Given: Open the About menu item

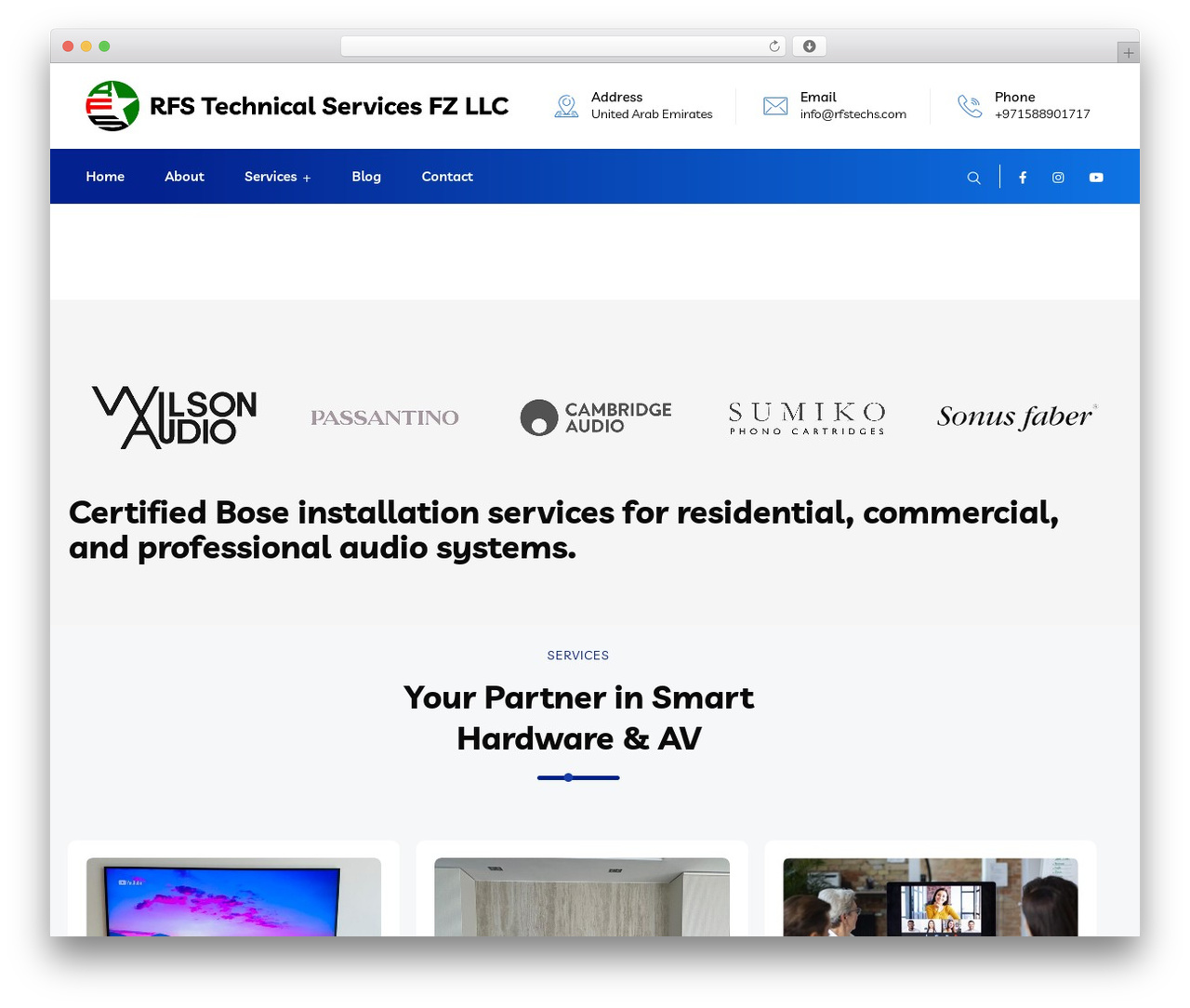Looking at the screenshot, I should click(184, 177).
